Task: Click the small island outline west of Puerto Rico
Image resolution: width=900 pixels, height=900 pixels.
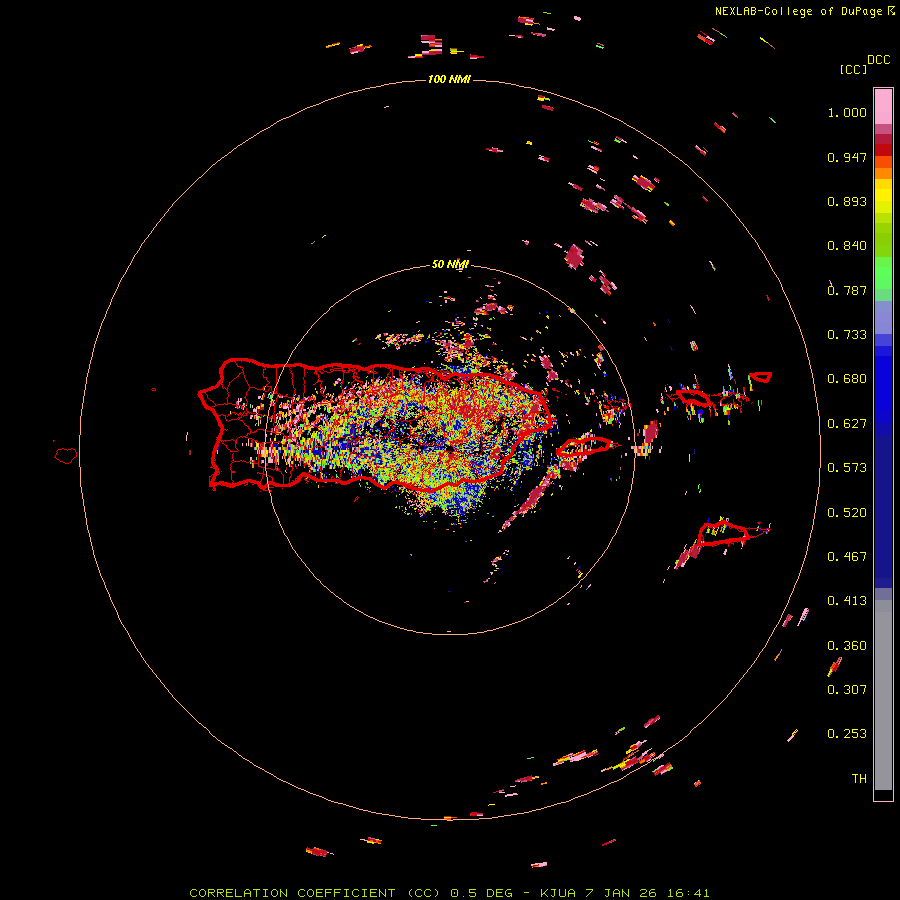Action: (66, 456)
